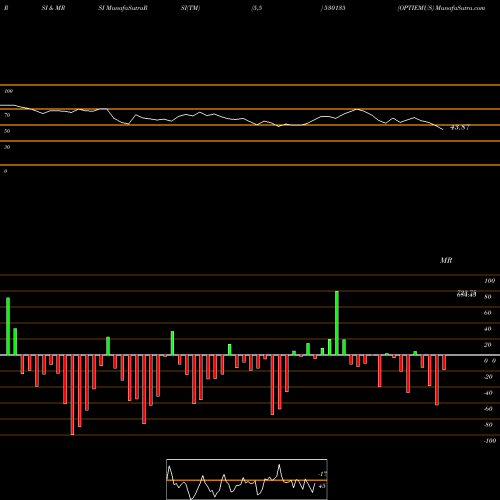Click the OPTIEMUS MunafaSutra.com header text
This screenshot has height=500, width=500.
(441, 8)
